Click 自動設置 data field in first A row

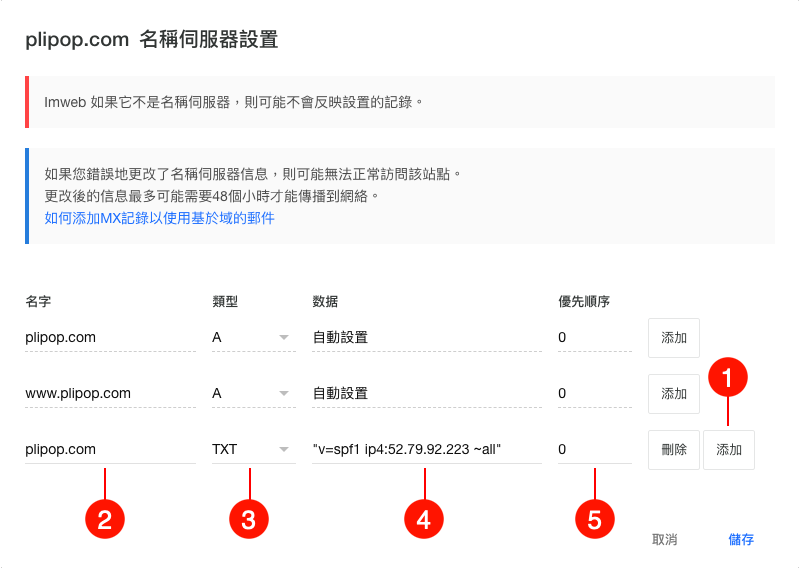point(427,337)
